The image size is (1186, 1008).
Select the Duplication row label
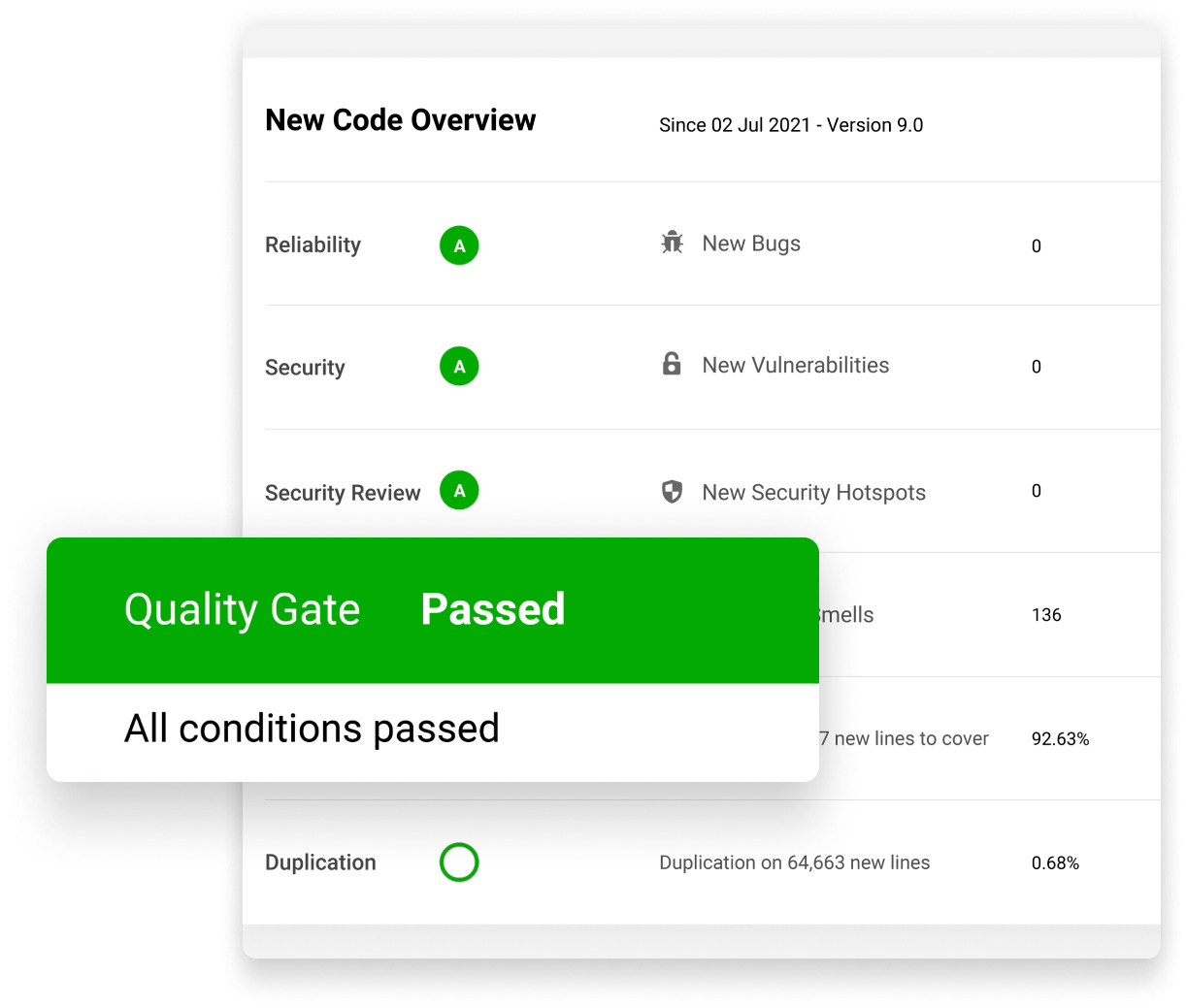pyautogui.click(x=320, y=862)
